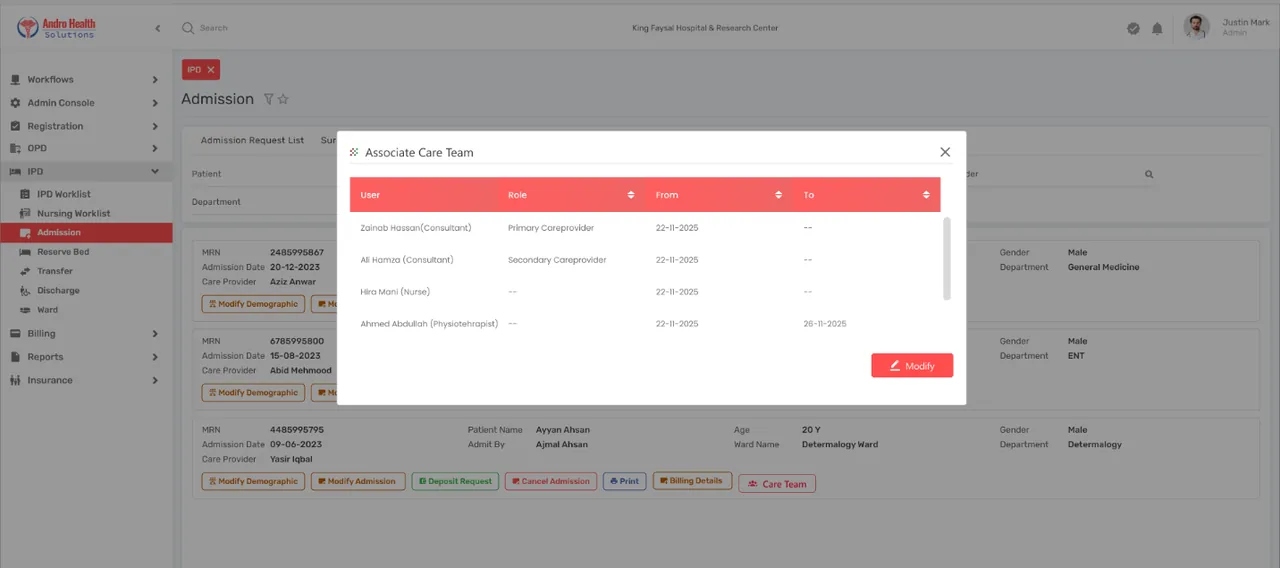
Task: Modify Demographic for MRN 6785995800
Action: coord(253,393)
